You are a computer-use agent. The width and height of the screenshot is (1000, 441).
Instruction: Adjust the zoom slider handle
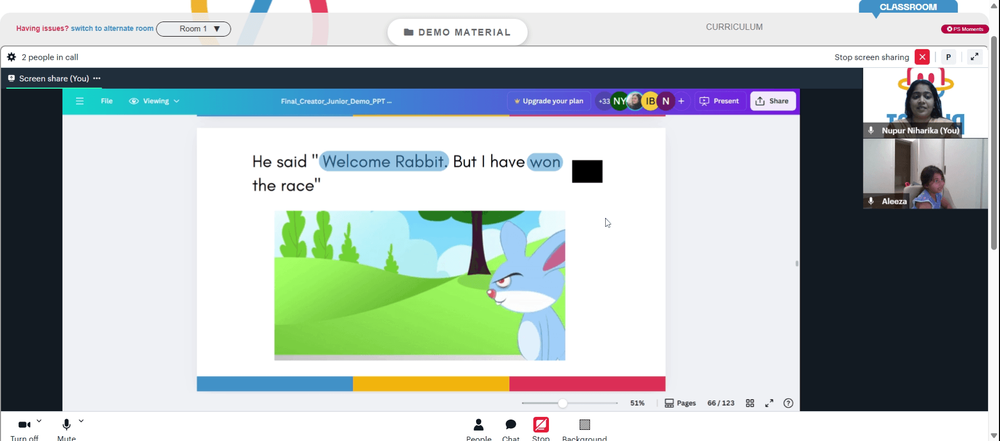point(562,403)
